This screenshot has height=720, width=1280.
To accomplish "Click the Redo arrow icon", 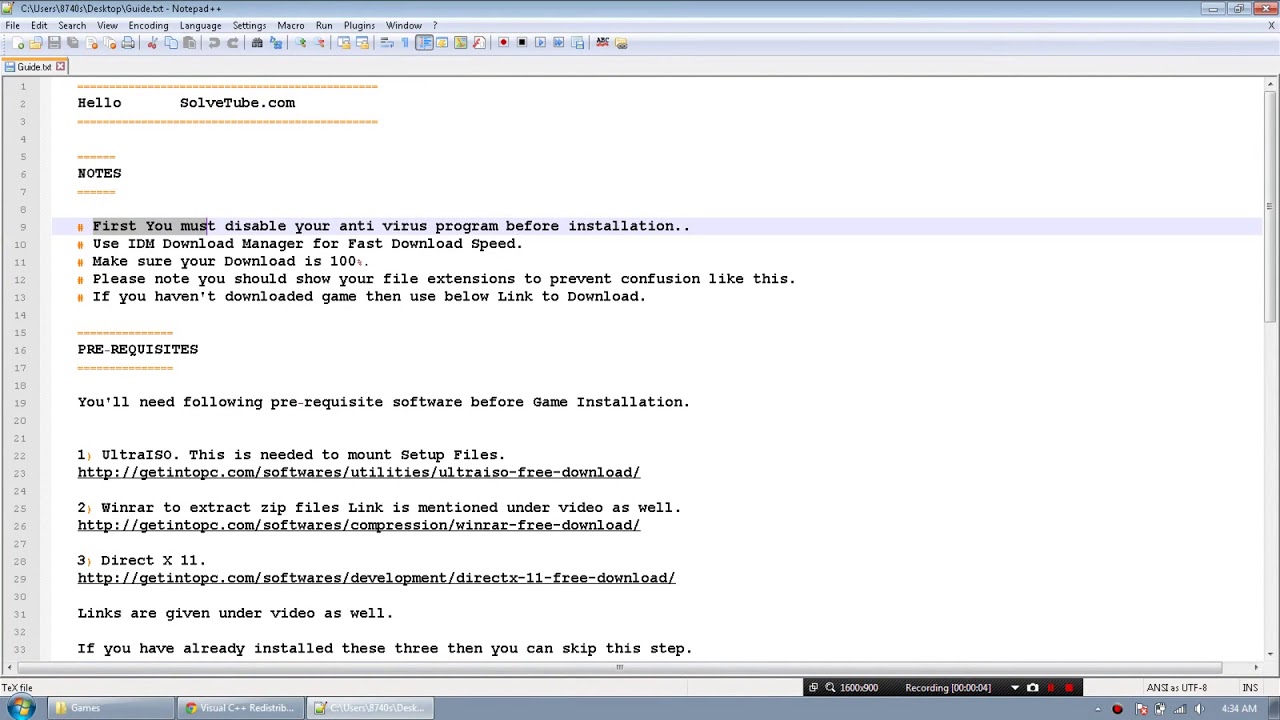I will (x=232, y=43).
